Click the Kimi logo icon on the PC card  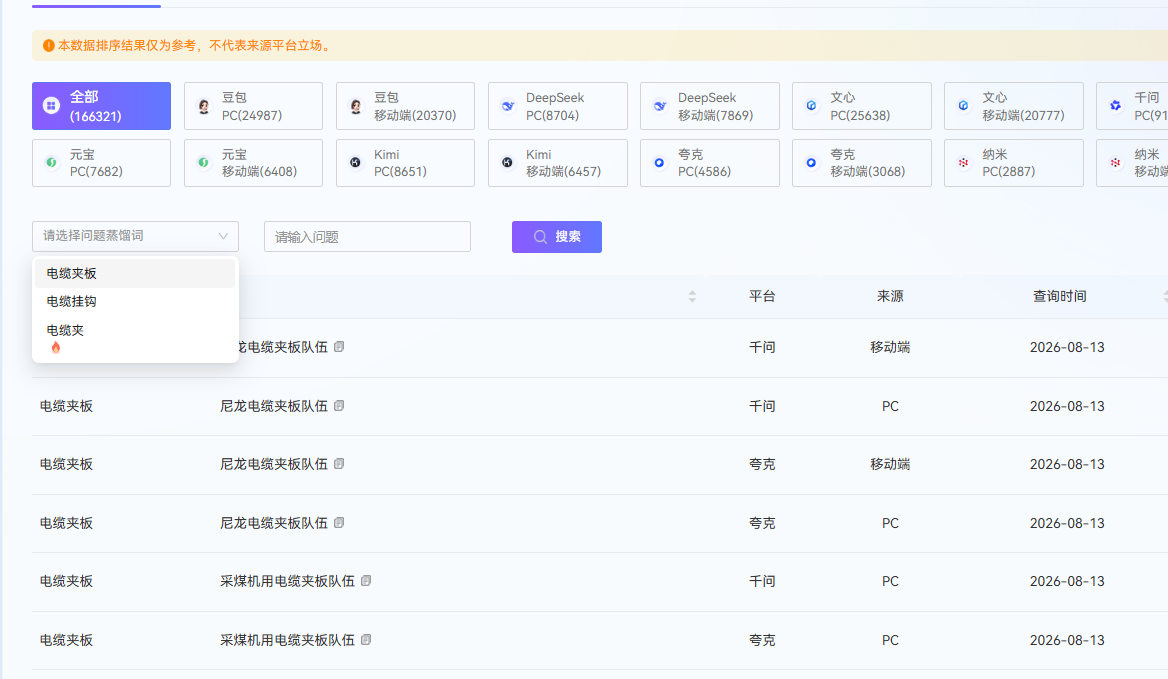pos(355,162)
